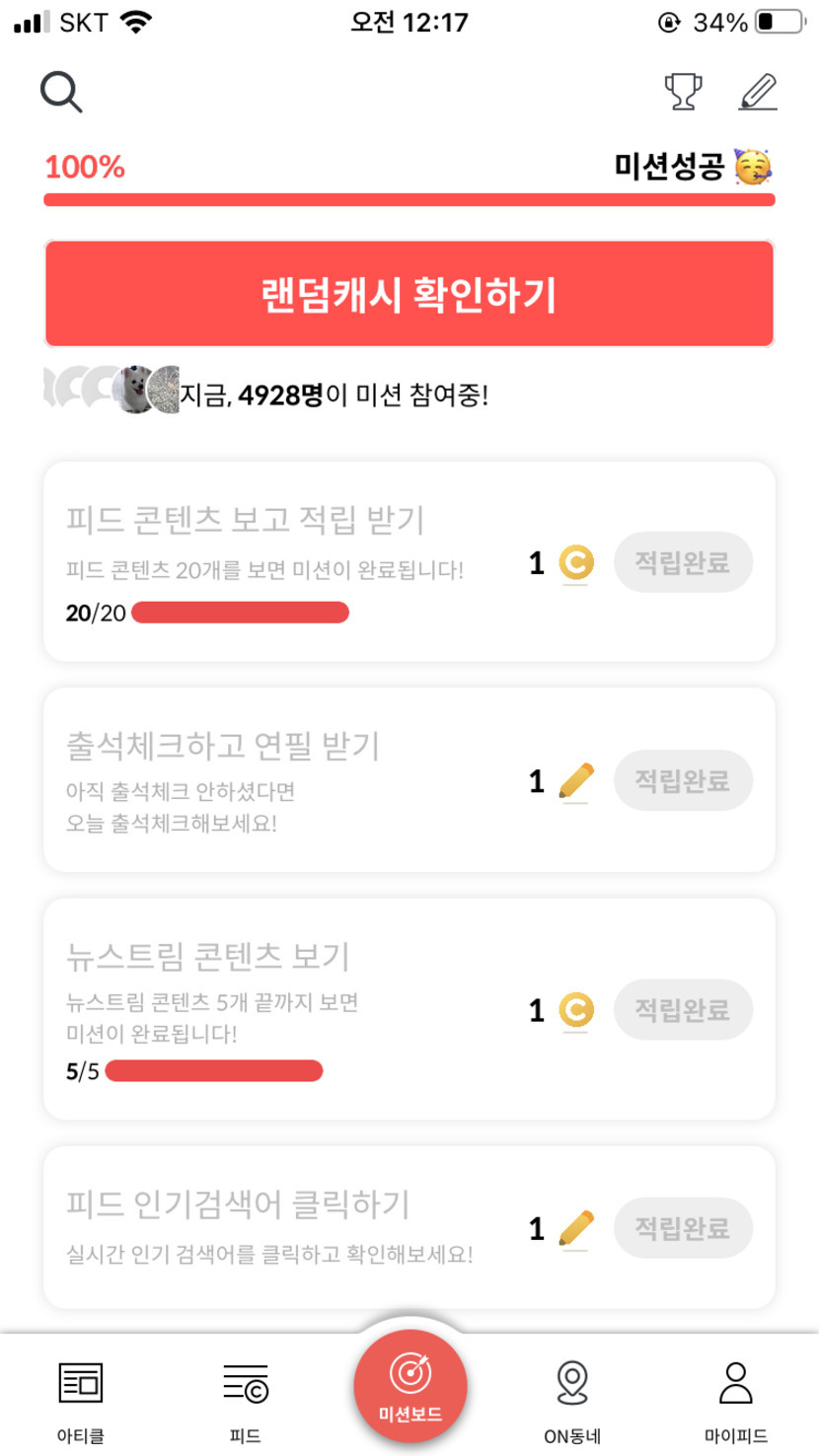Screen dimensions: 819x1456
Task: Tap the pencil write icon
Action: click(758, 92)
